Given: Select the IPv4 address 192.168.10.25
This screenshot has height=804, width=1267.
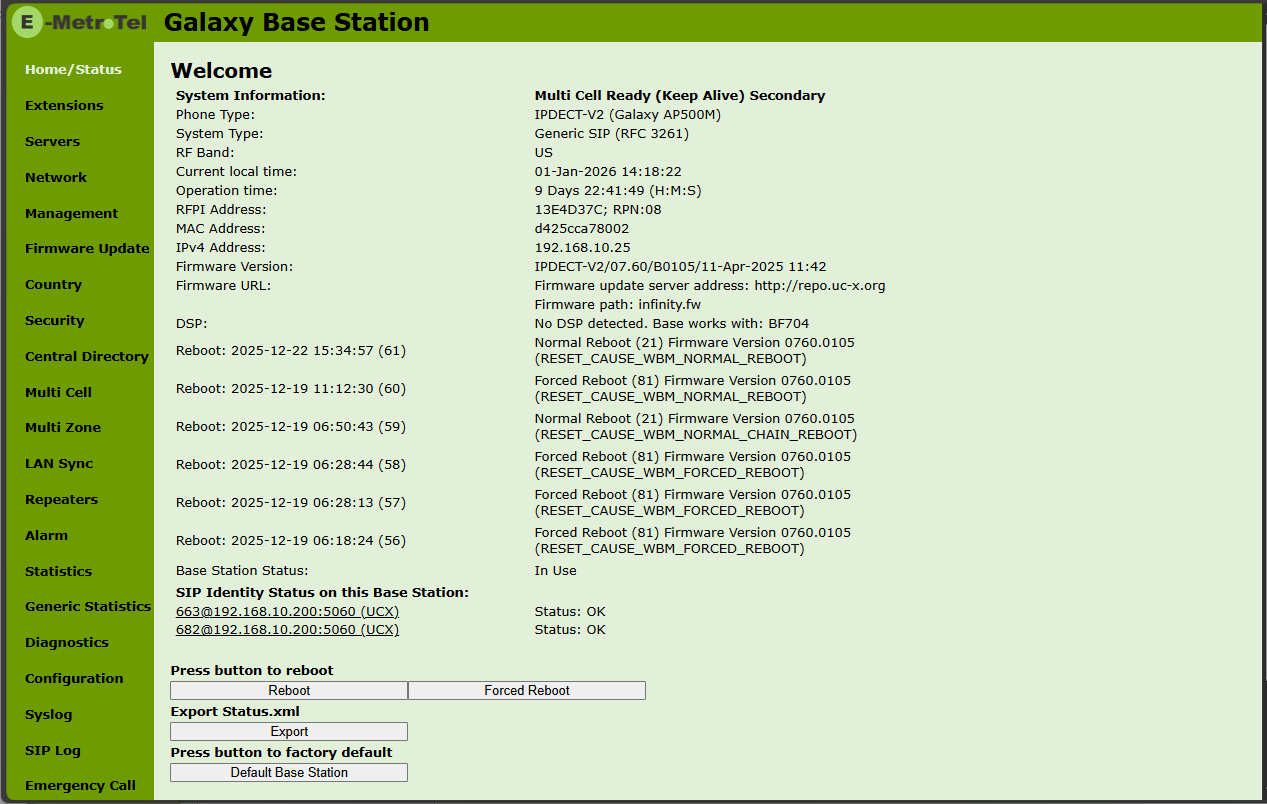Looking at the screenshot, I should click(x=583, y=248).
